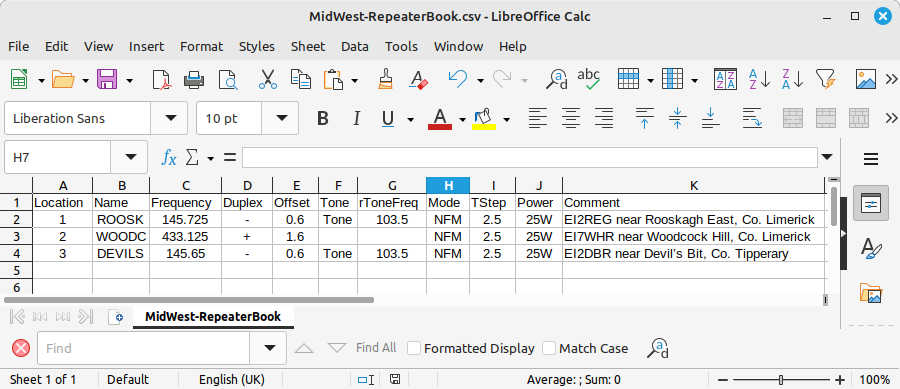This screenshot has width=900, height=389.
Task: Click Find Next arrow
Action: 337,348
